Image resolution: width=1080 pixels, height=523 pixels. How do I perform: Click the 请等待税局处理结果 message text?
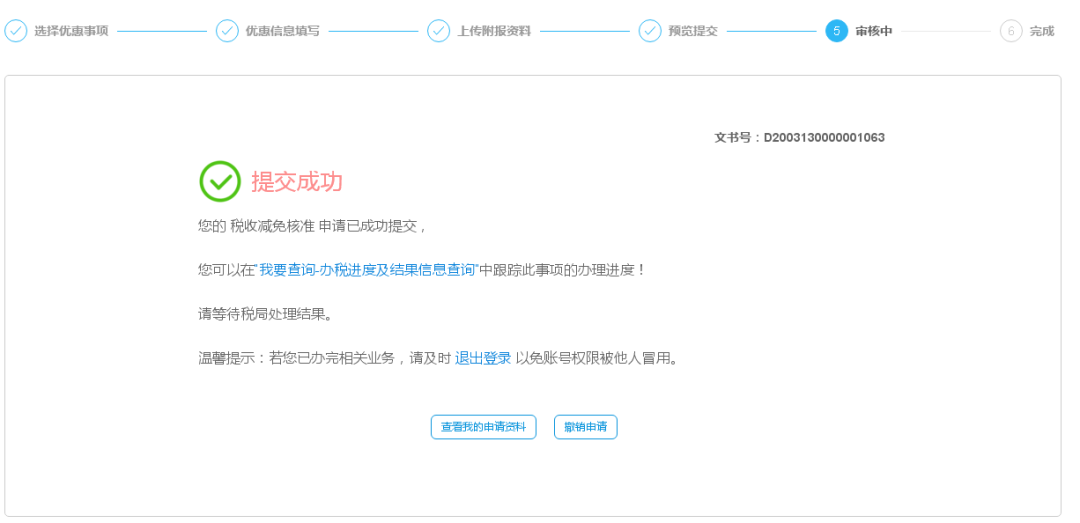(x=264, y=314)
